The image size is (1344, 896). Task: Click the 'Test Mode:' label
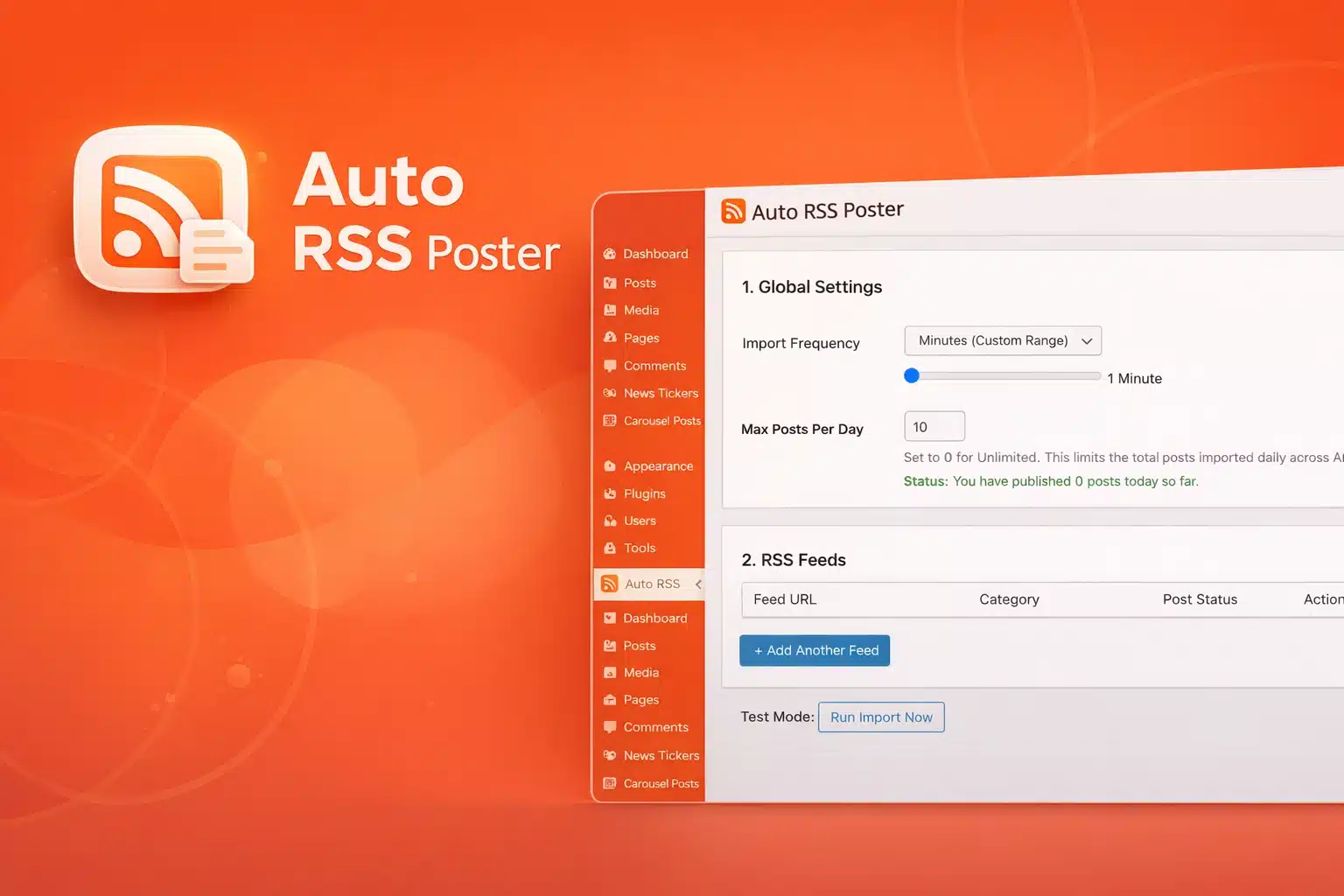point(777,717)
